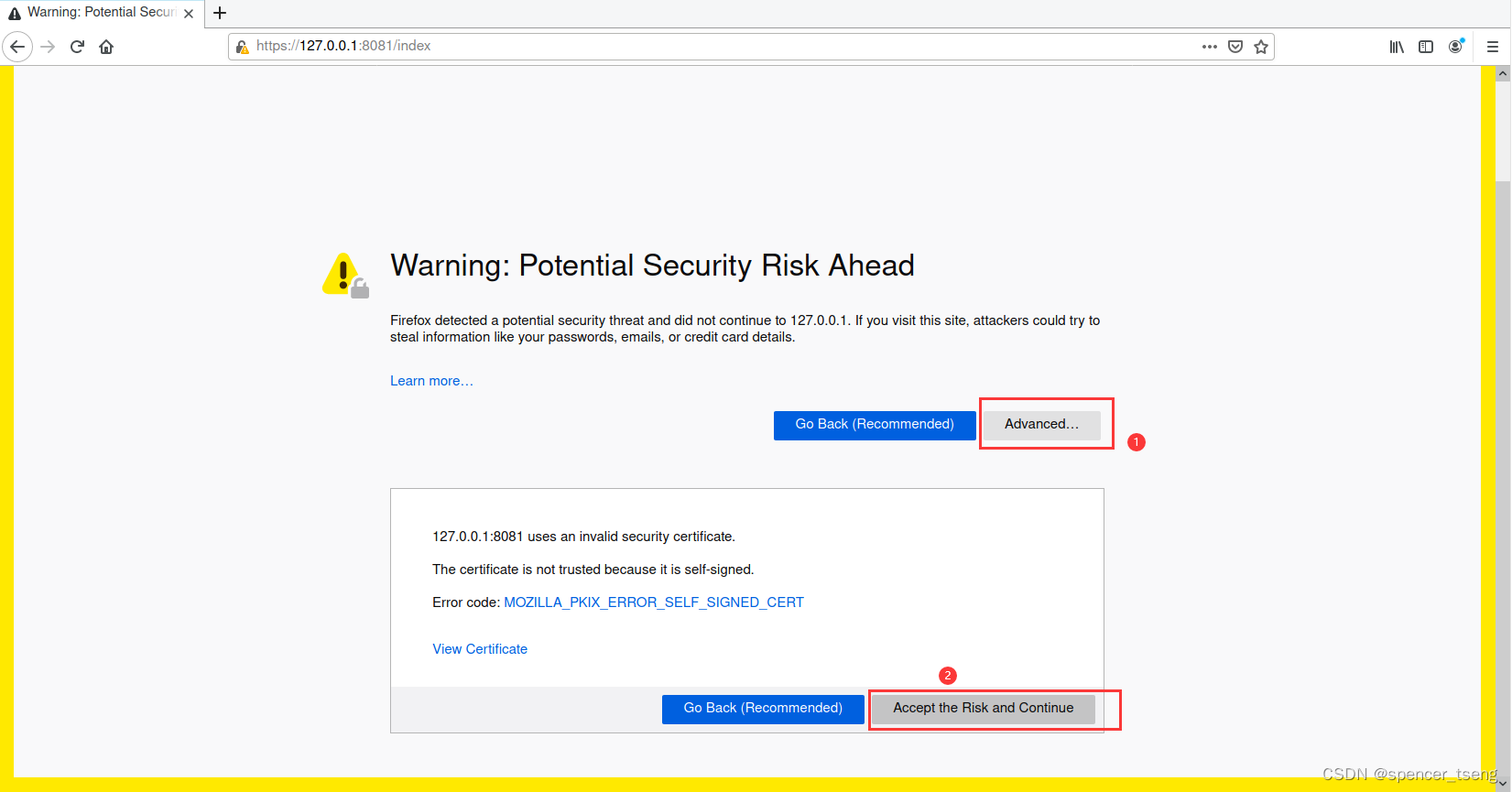Image resolution: width=1512 pixels, height=792 pixels.
Task: Click Accept the Risk and Continue
Action: 983,708
